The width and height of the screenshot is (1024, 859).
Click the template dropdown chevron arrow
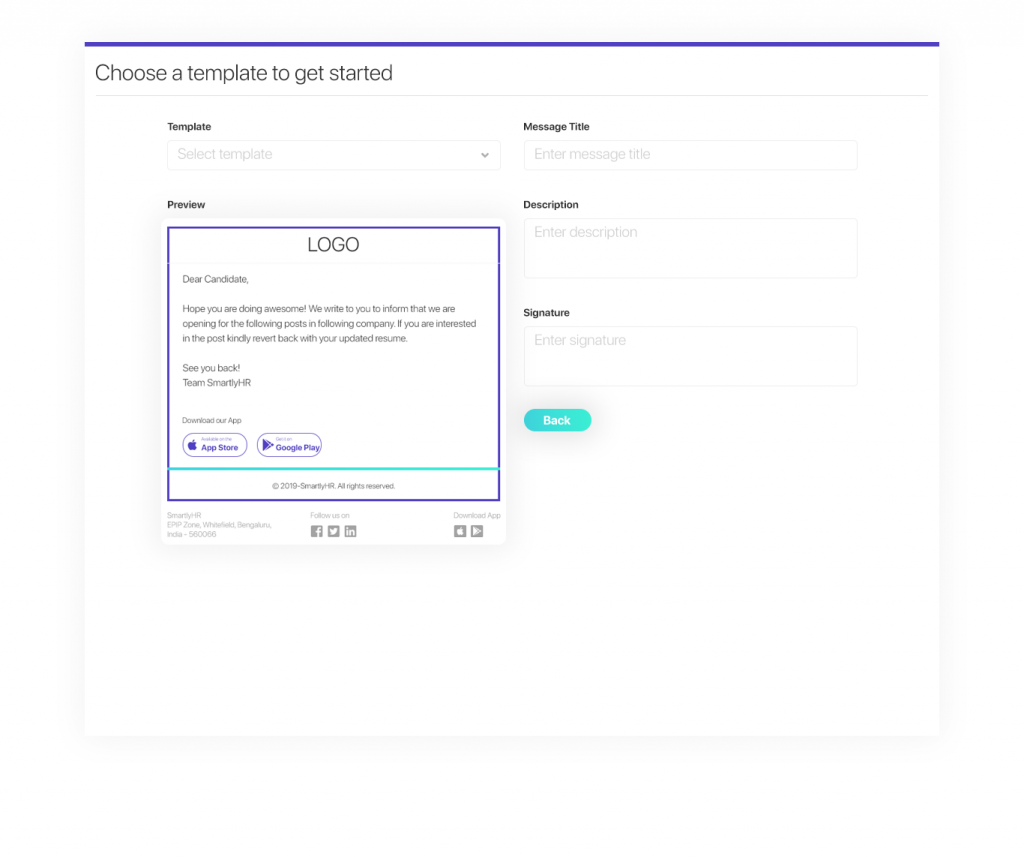pos(485,155)
